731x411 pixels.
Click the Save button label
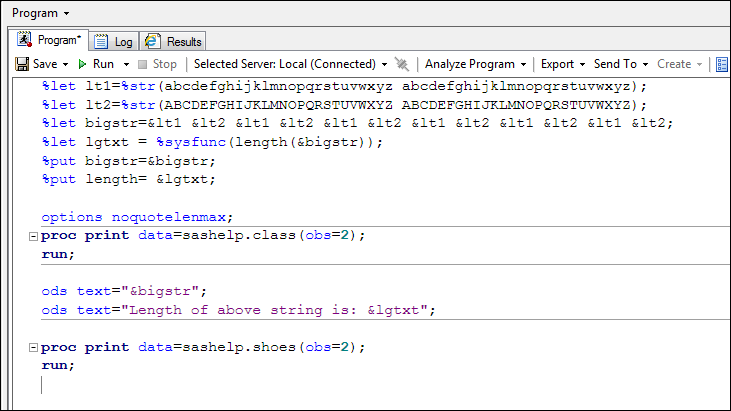click(45, 64)
